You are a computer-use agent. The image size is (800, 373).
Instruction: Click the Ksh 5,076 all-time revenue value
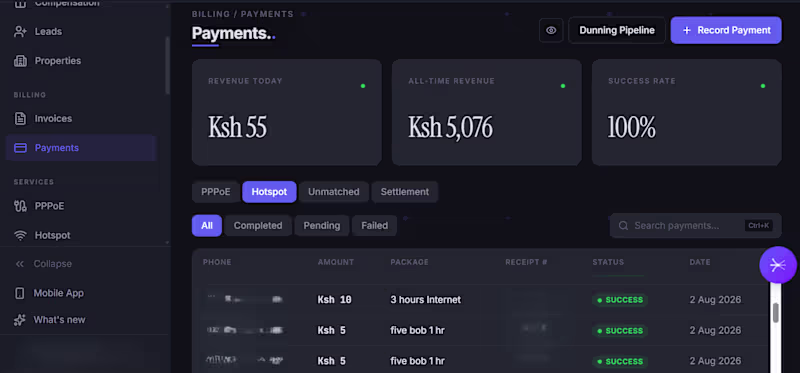[451, 128]
